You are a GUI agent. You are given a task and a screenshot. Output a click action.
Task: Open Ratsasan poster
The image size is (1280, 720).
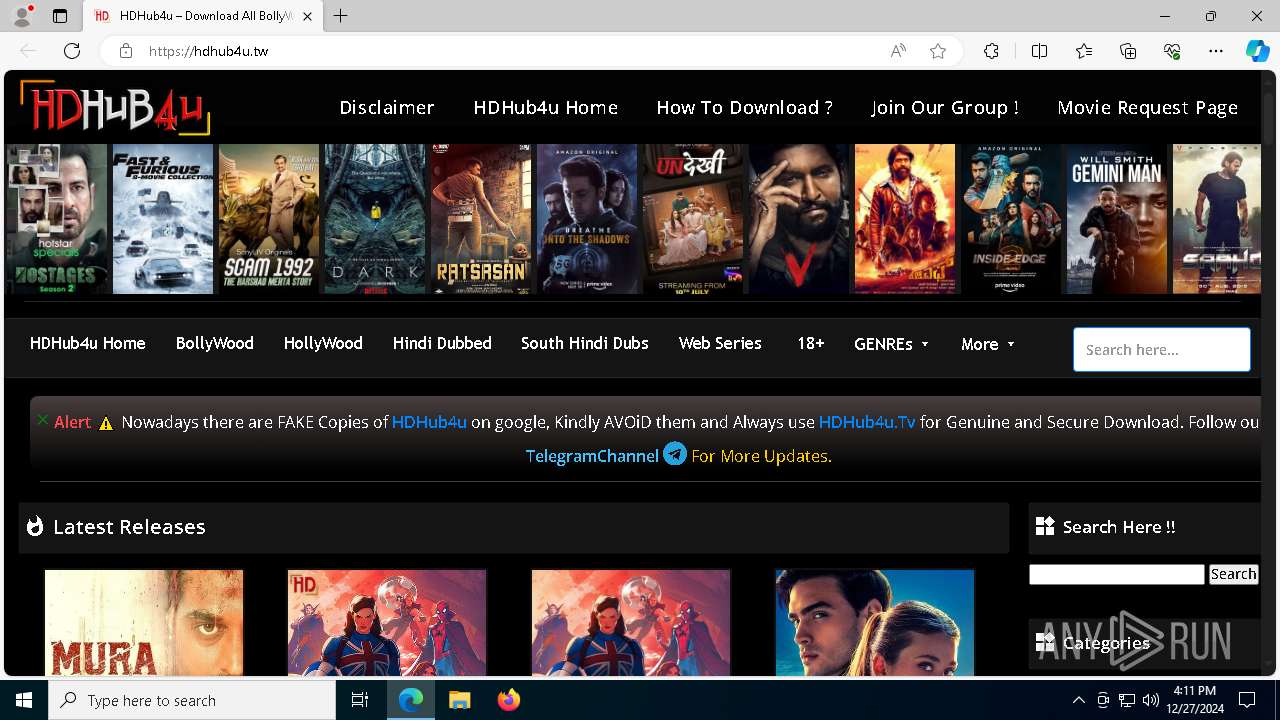pyautogui.click(x=481, y=219)
